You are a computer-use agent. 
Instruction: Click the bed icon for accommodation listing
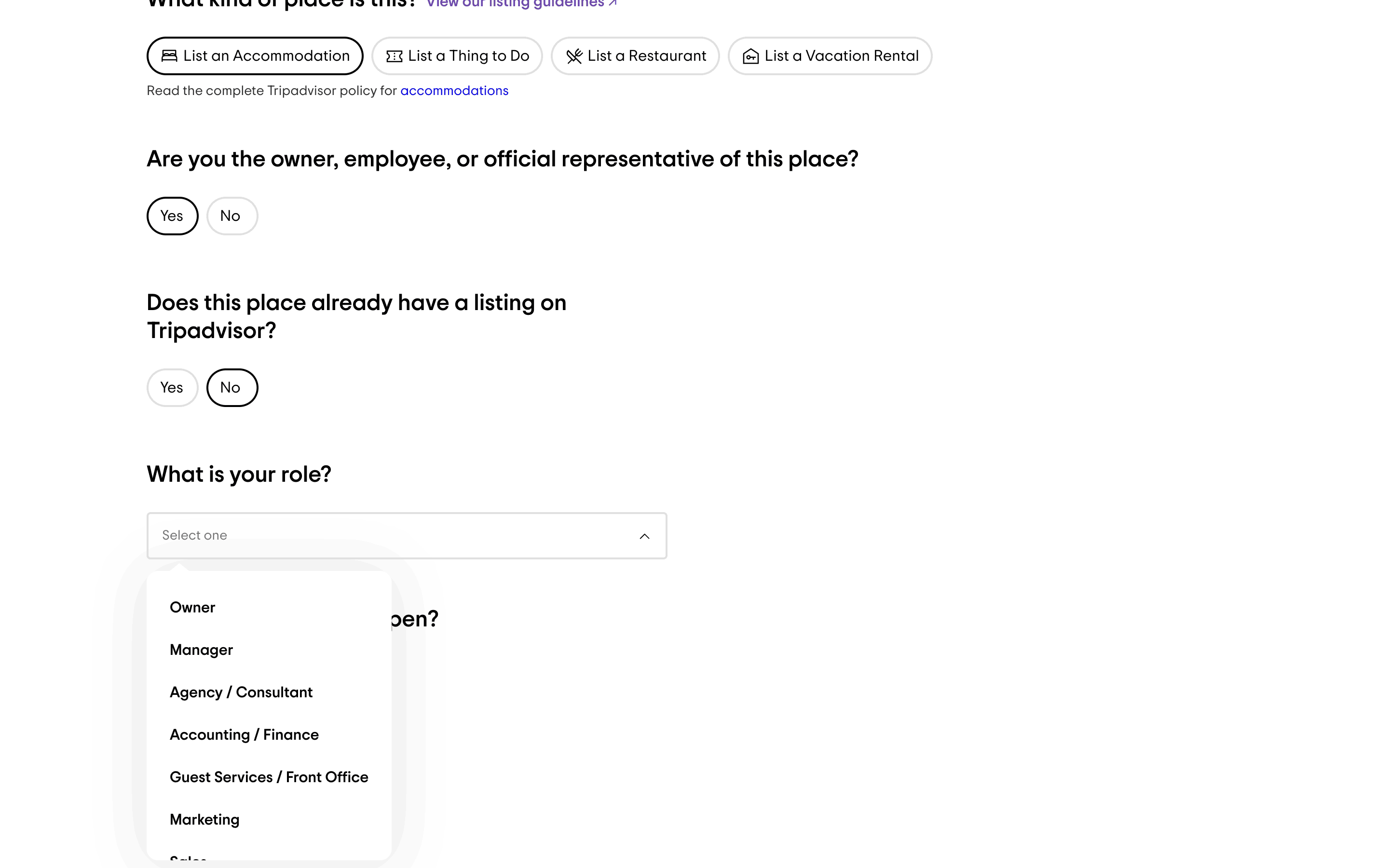pos(169,55)
